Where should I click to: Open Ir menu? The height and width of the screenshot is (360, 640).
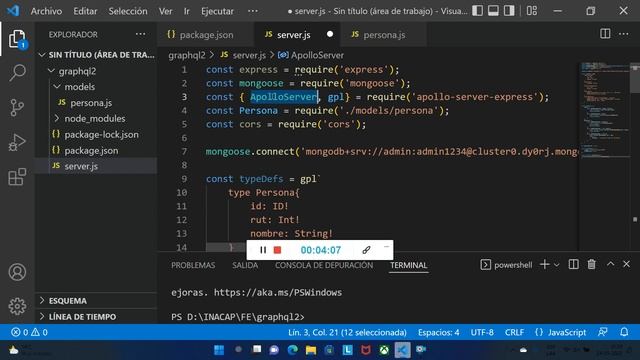coord(187,11)
